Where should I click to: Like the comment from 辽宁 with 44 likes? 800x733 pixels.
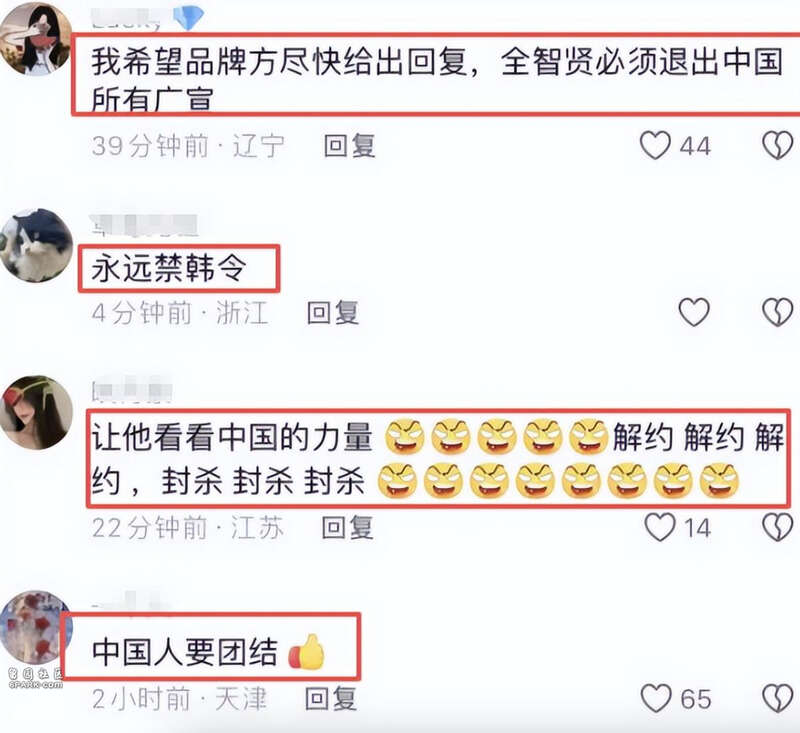(x=655, y=146)
